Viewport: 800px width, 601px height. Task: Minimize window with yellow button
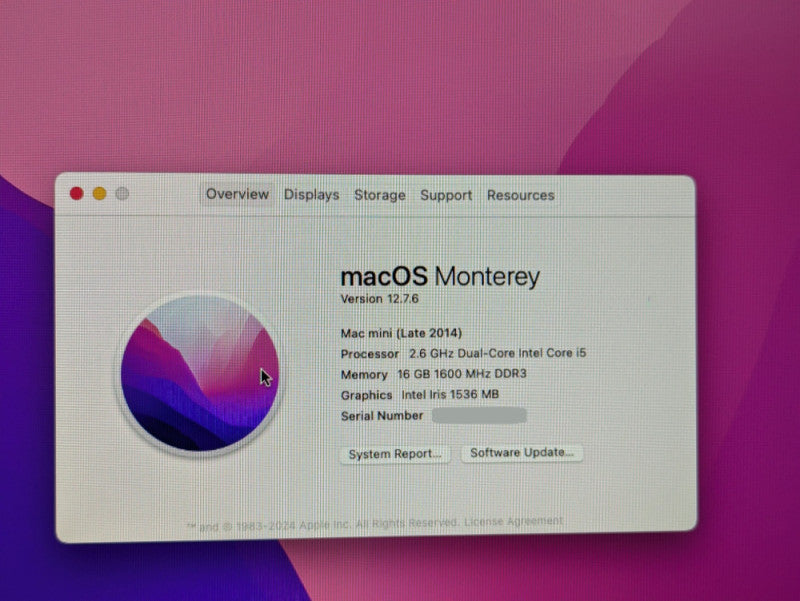[x=99, y=193]
